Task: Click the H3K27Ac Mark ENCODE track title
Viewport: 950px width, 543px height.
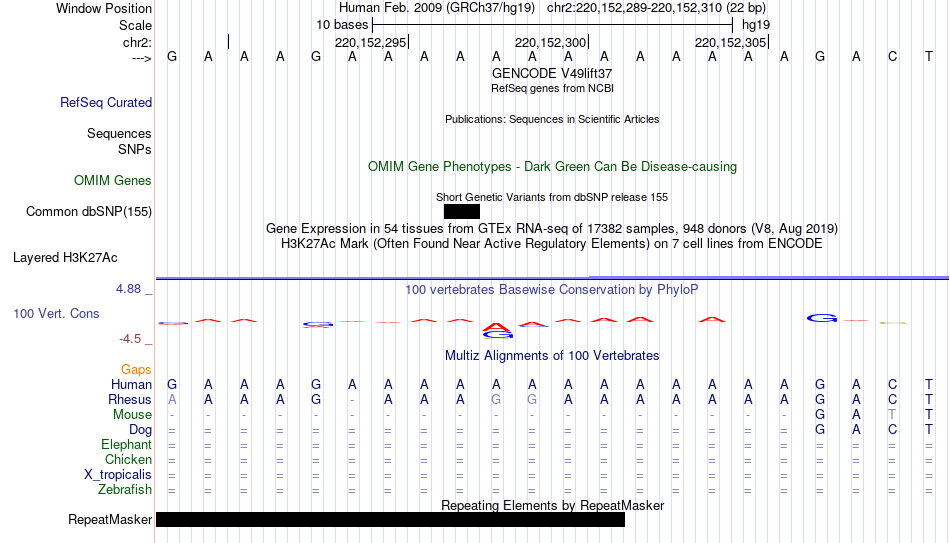Action: pyautogui.click(x=552, y=244)
